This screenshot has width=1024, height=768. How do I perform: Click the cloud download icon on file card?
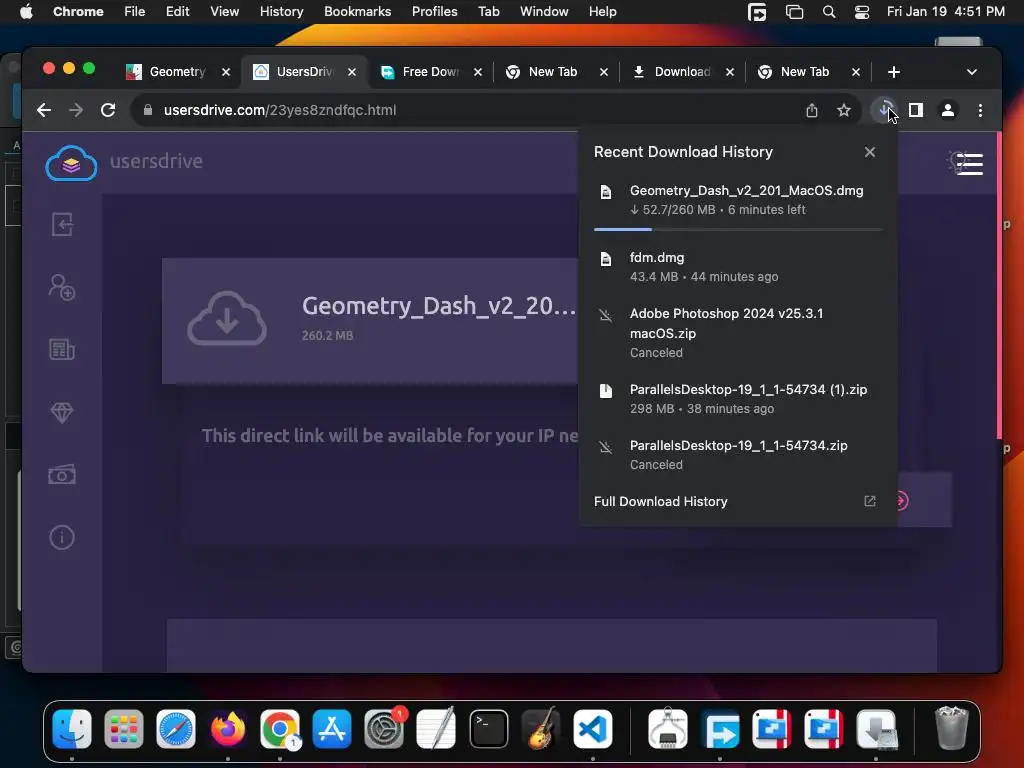click(227, 319)
